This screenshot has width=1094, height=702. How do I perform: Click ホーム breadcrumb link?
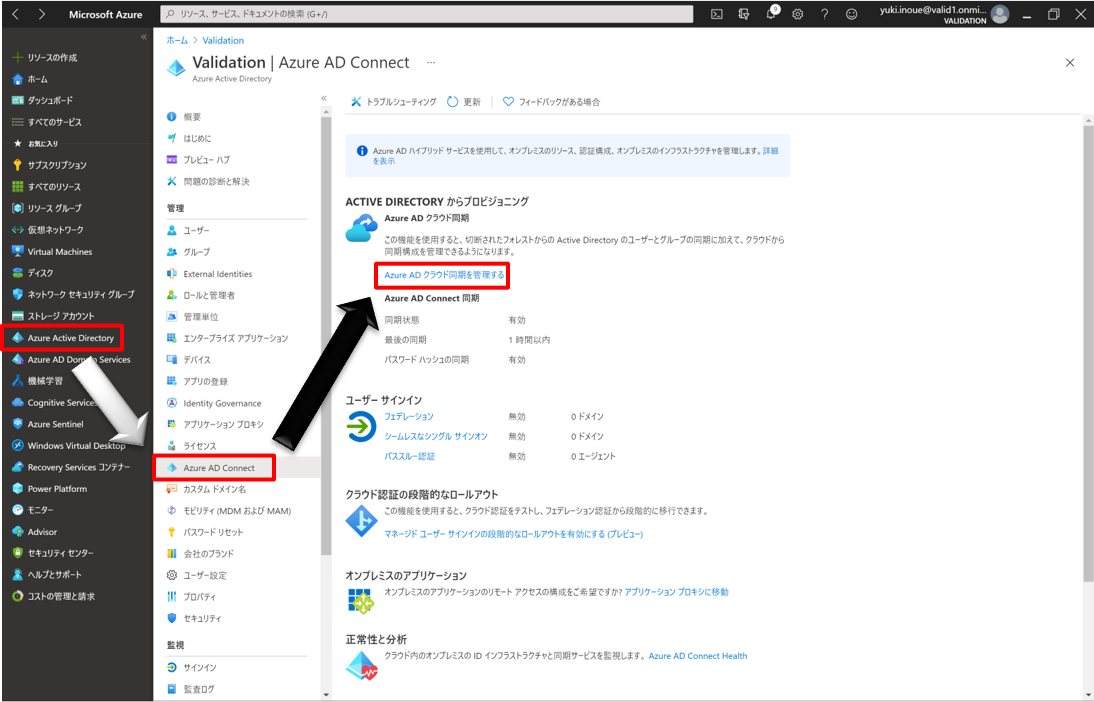click(177, 40)
